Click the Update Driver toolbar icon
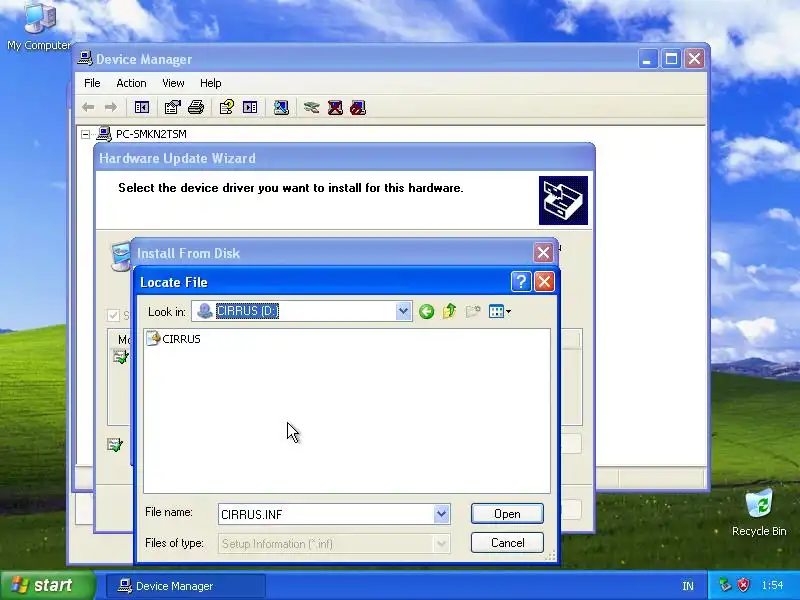 pos(311,107)
